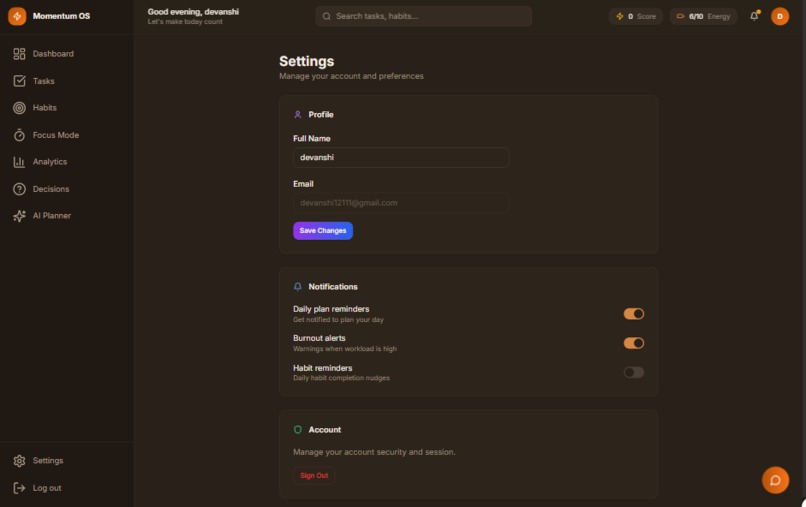Click the Momentum OS brand name
This screenshot has height=507, width=806.
(x=61, y=16)
